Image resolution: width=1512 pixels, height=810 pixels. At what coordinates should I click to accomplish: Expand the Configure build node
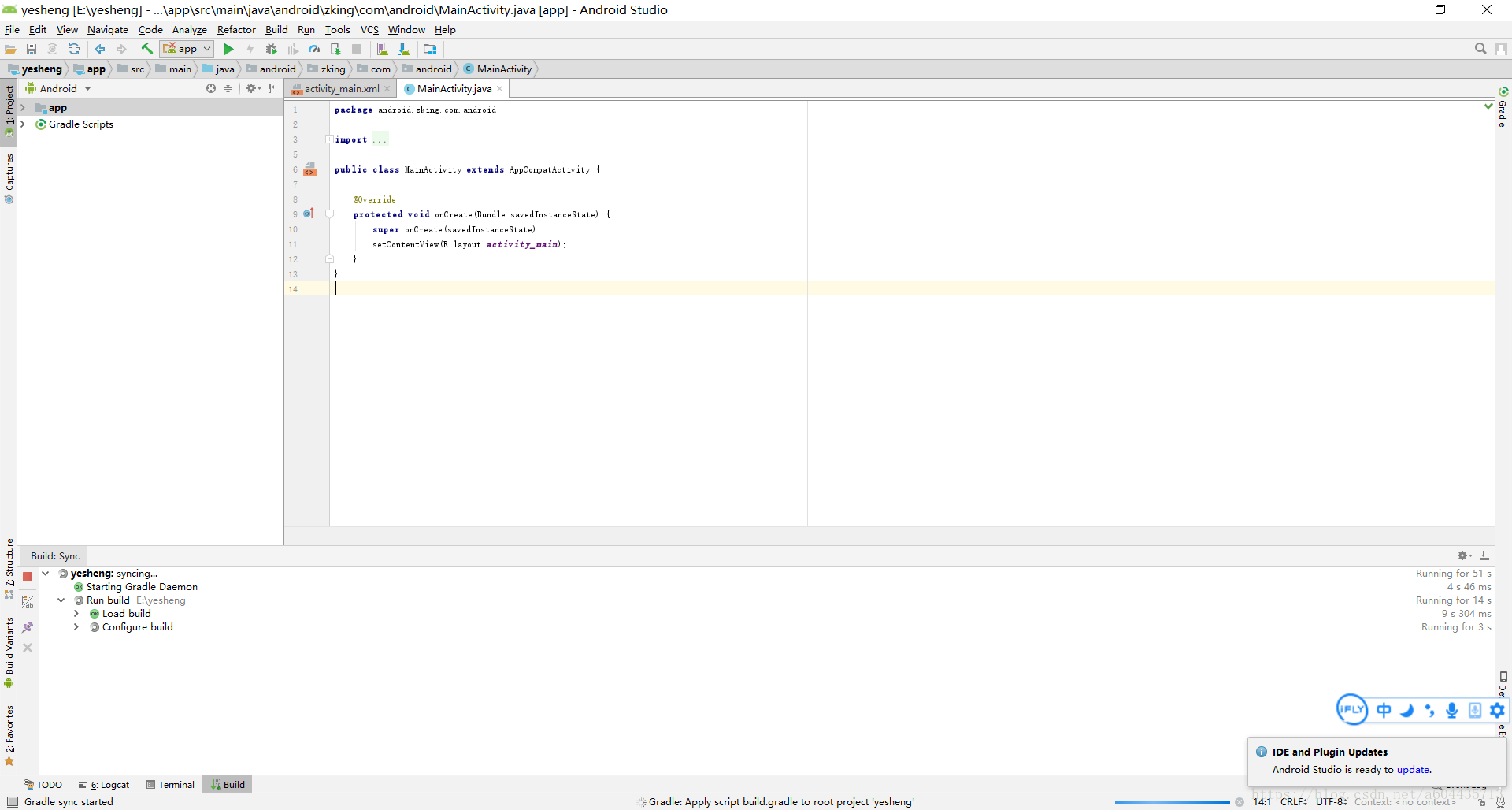click(76, 627)
